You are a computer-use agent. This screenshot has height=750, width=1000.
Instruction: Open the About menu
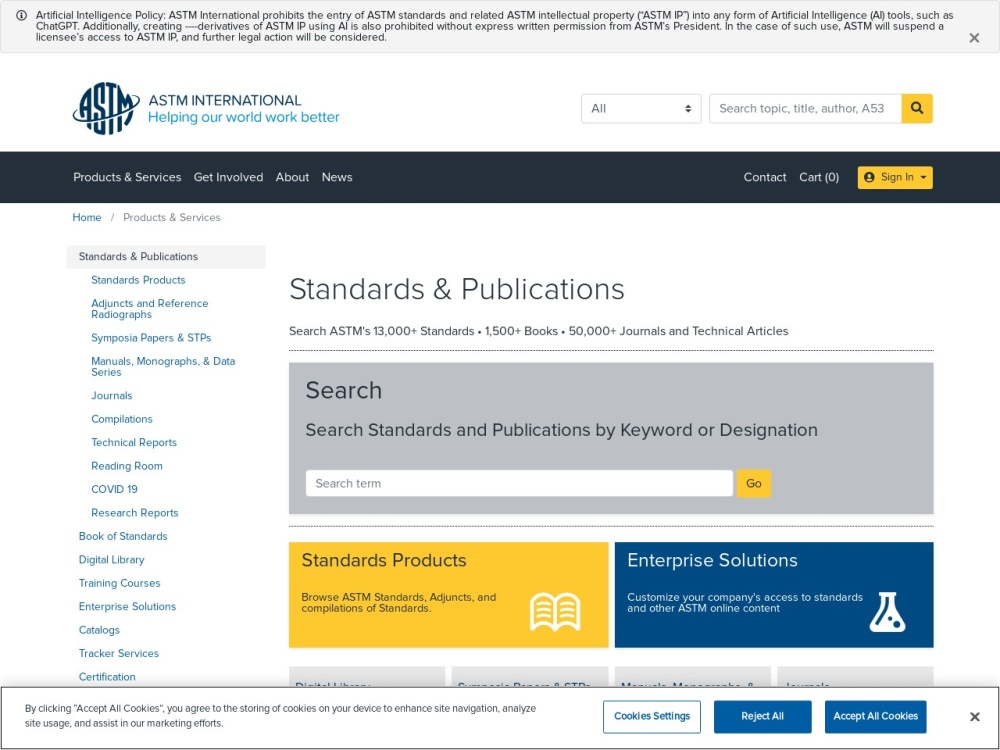pyautogui.click(x=292, y=177)
